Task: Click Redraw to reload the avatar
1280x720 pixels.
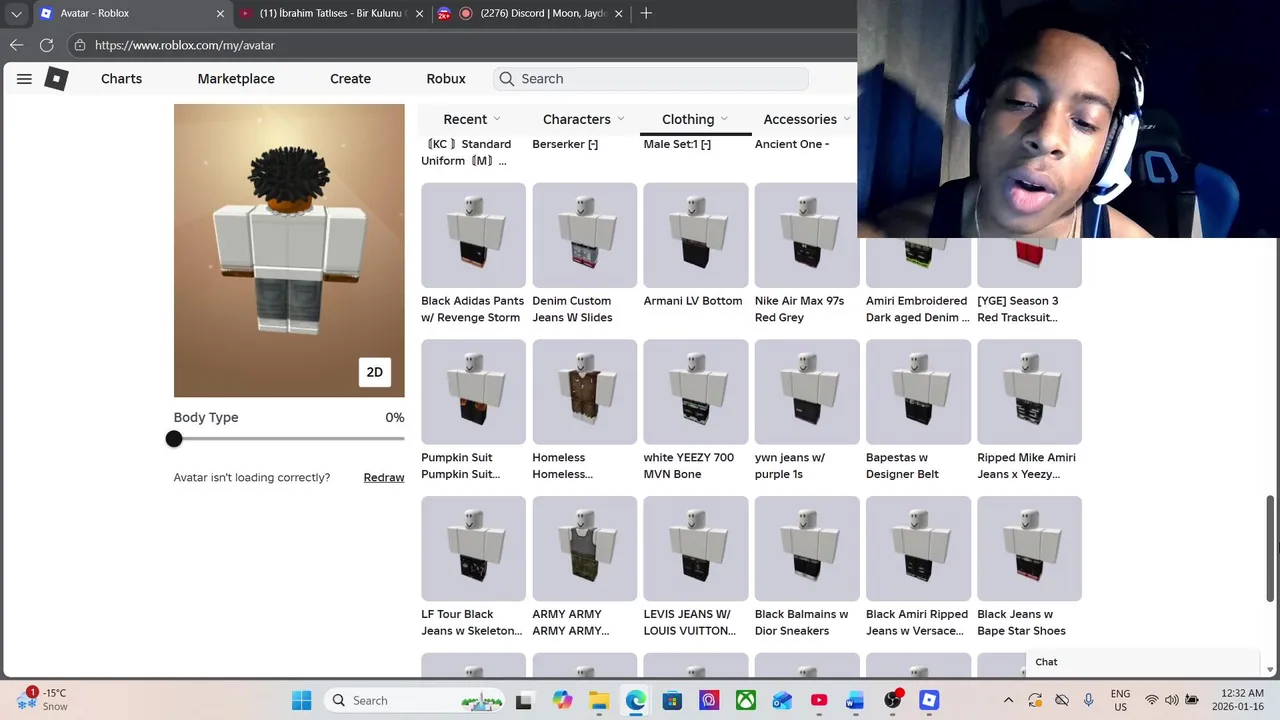Action: (x=384, y=478)
